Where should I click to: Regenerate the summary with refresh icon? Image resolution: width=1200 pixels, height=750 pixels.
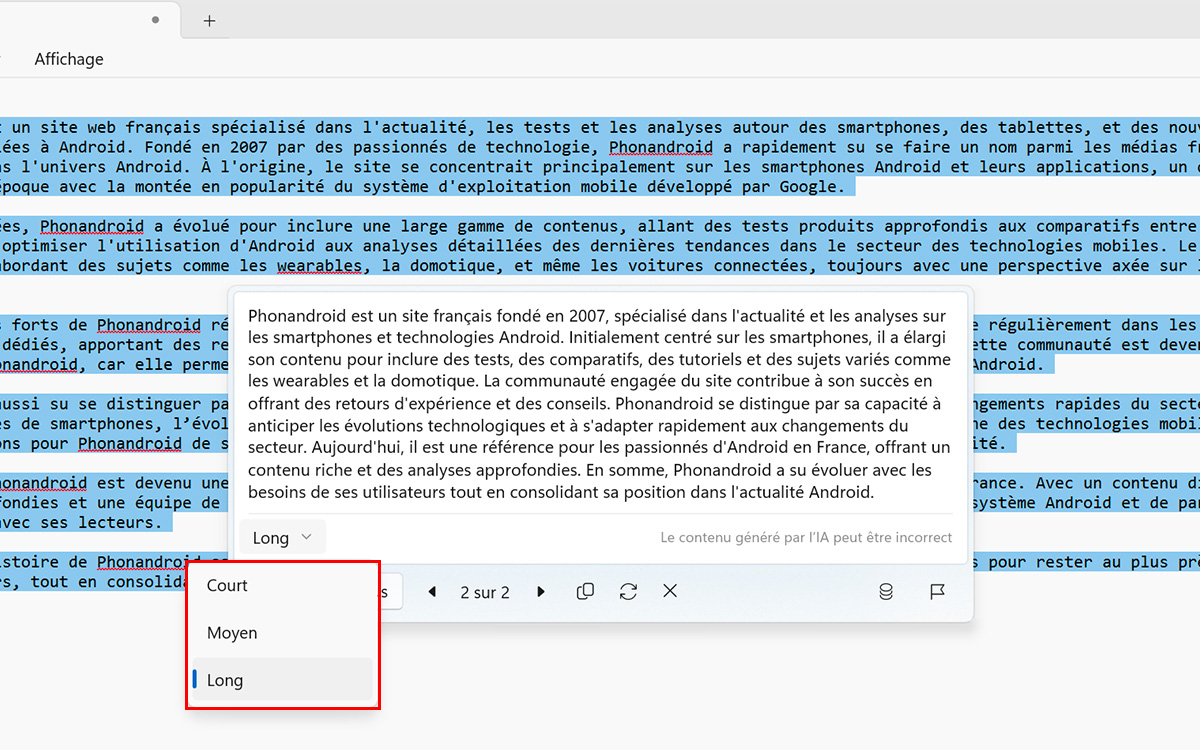628,592
